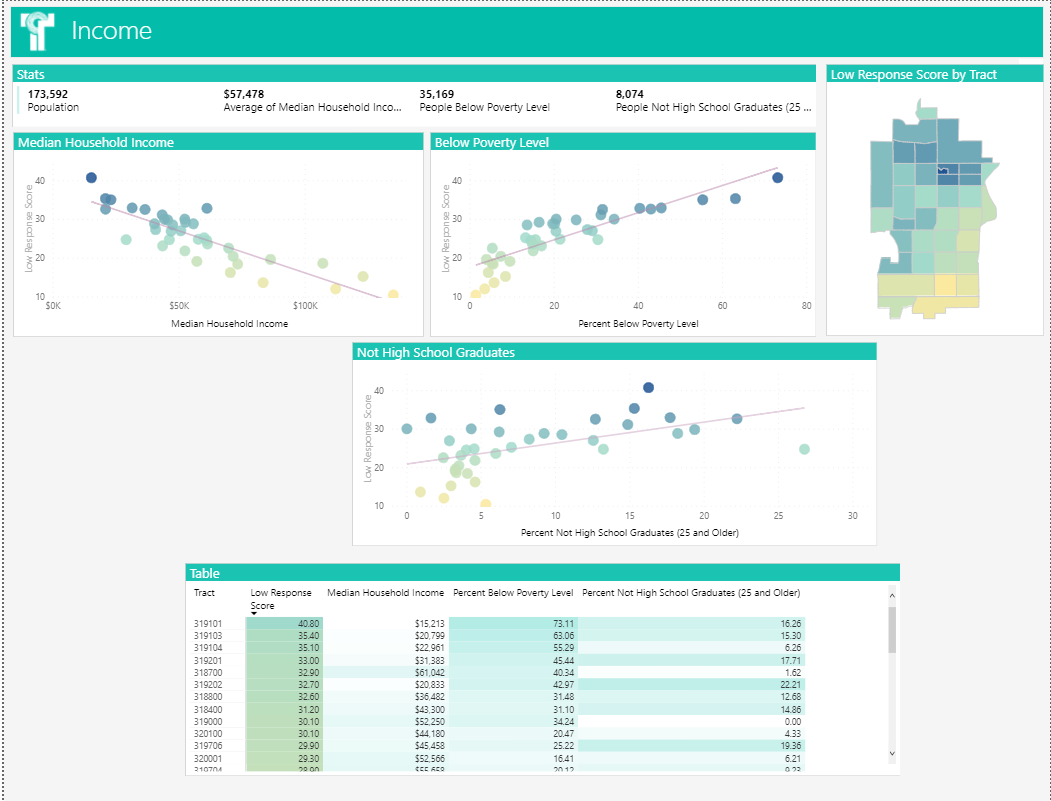Select the bright yellow tract on the map

click(x=944, y=285)
